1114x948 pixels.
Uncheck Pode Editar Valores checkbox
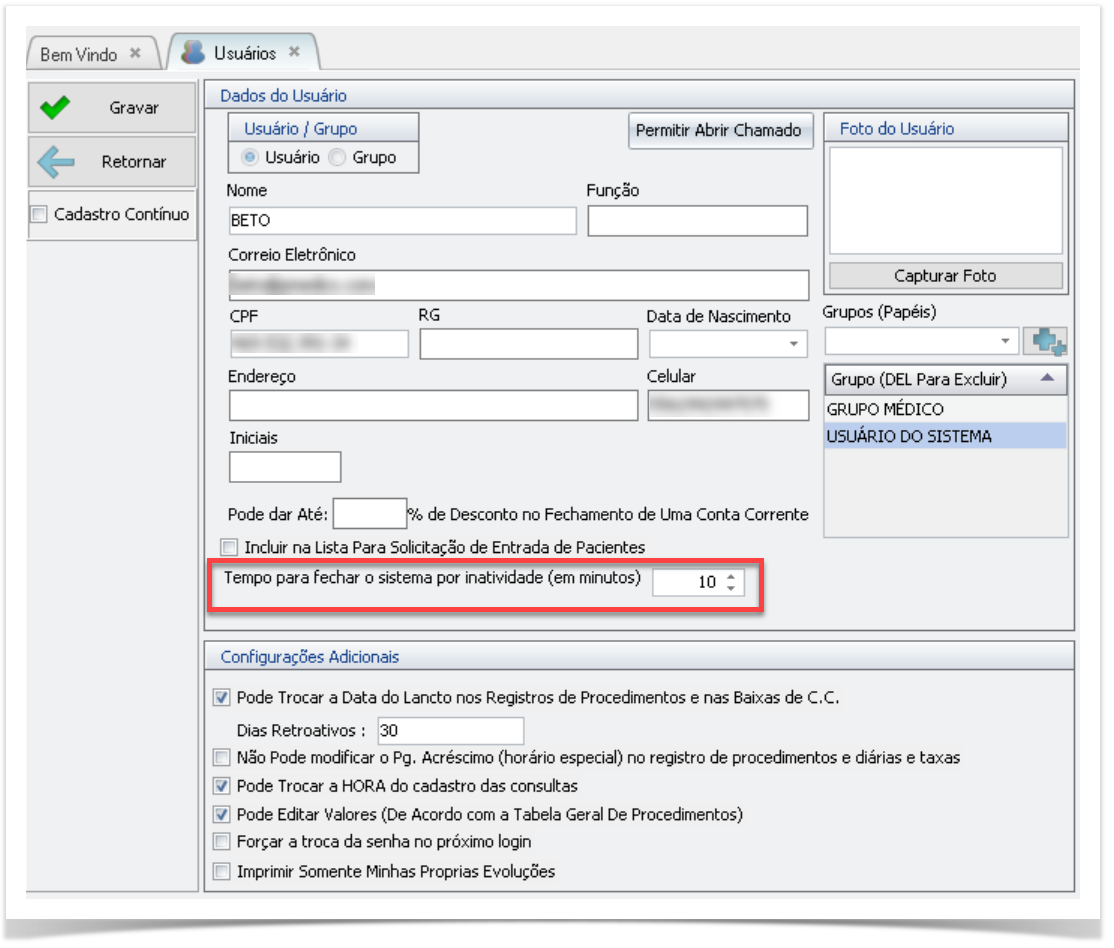pyautogui.click(x=222, y=814)
